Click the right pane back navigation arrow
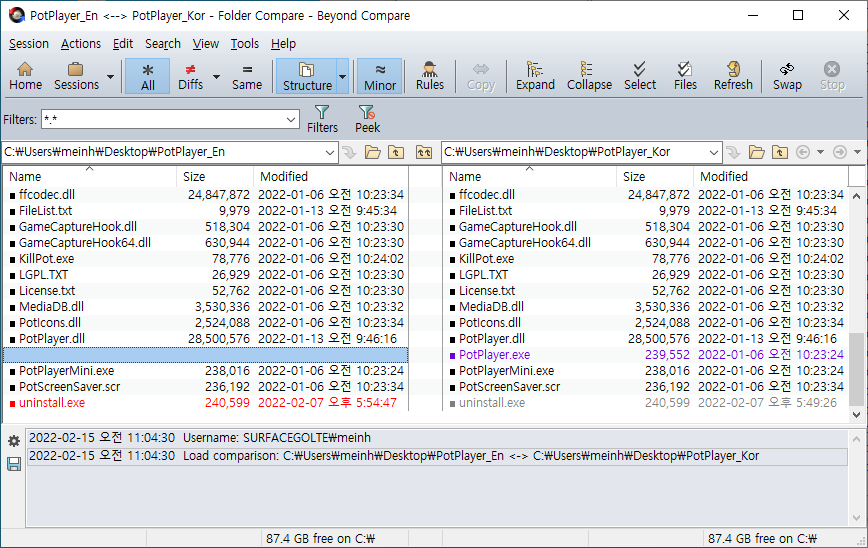The image size is (868, 548). [x=803, y=152]
